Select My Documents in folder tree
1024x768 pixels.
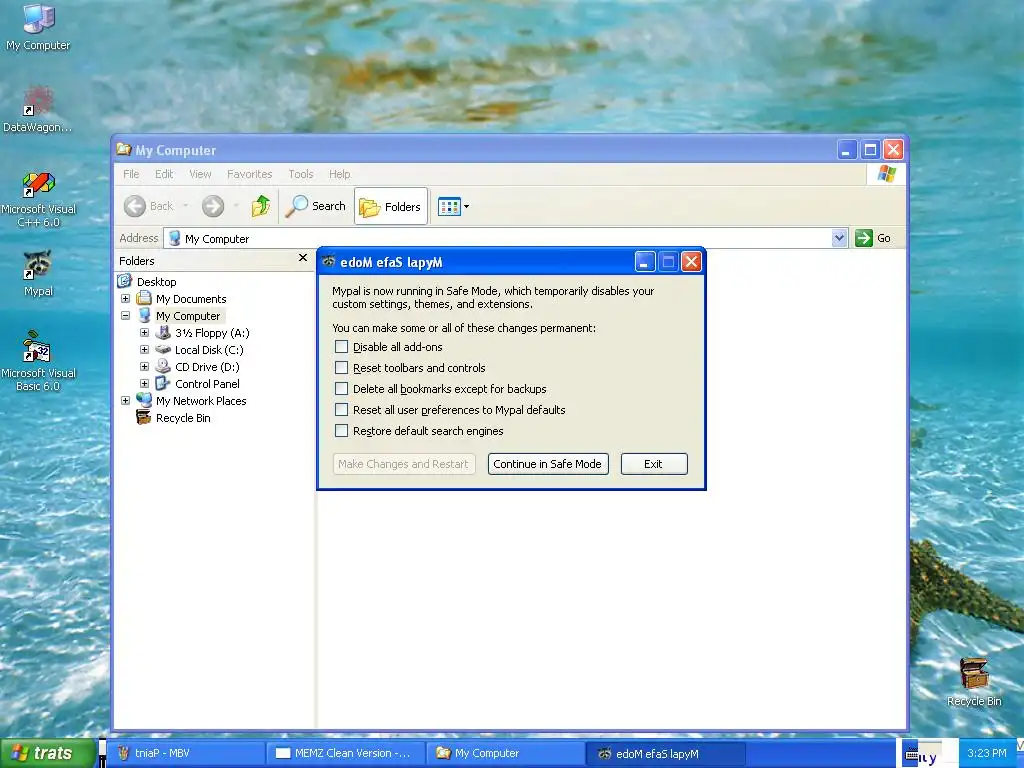191,298
